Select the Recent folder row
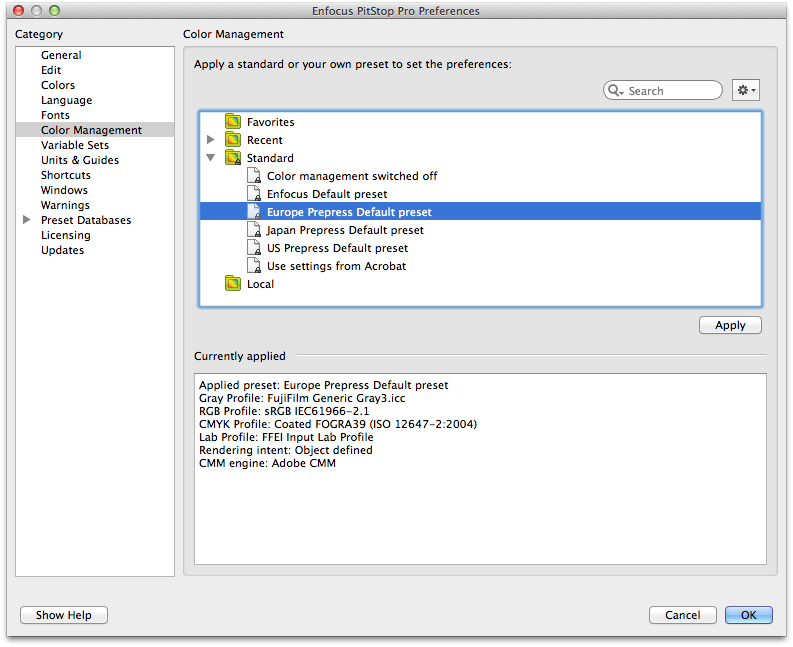793x647 pixels. tap(480, 140)
